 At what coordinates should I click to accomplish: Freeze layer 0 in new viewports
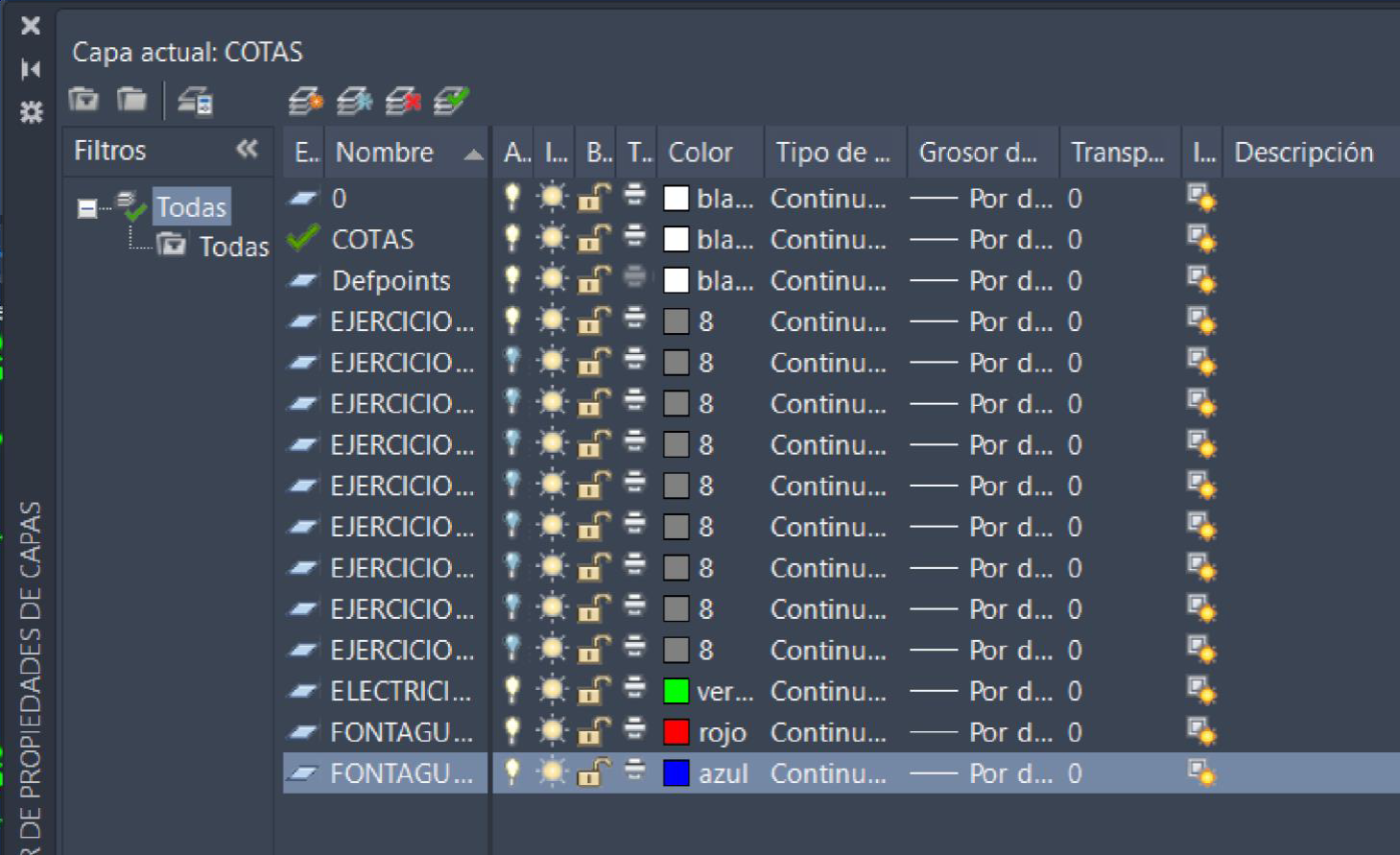tap(1201, 199)
